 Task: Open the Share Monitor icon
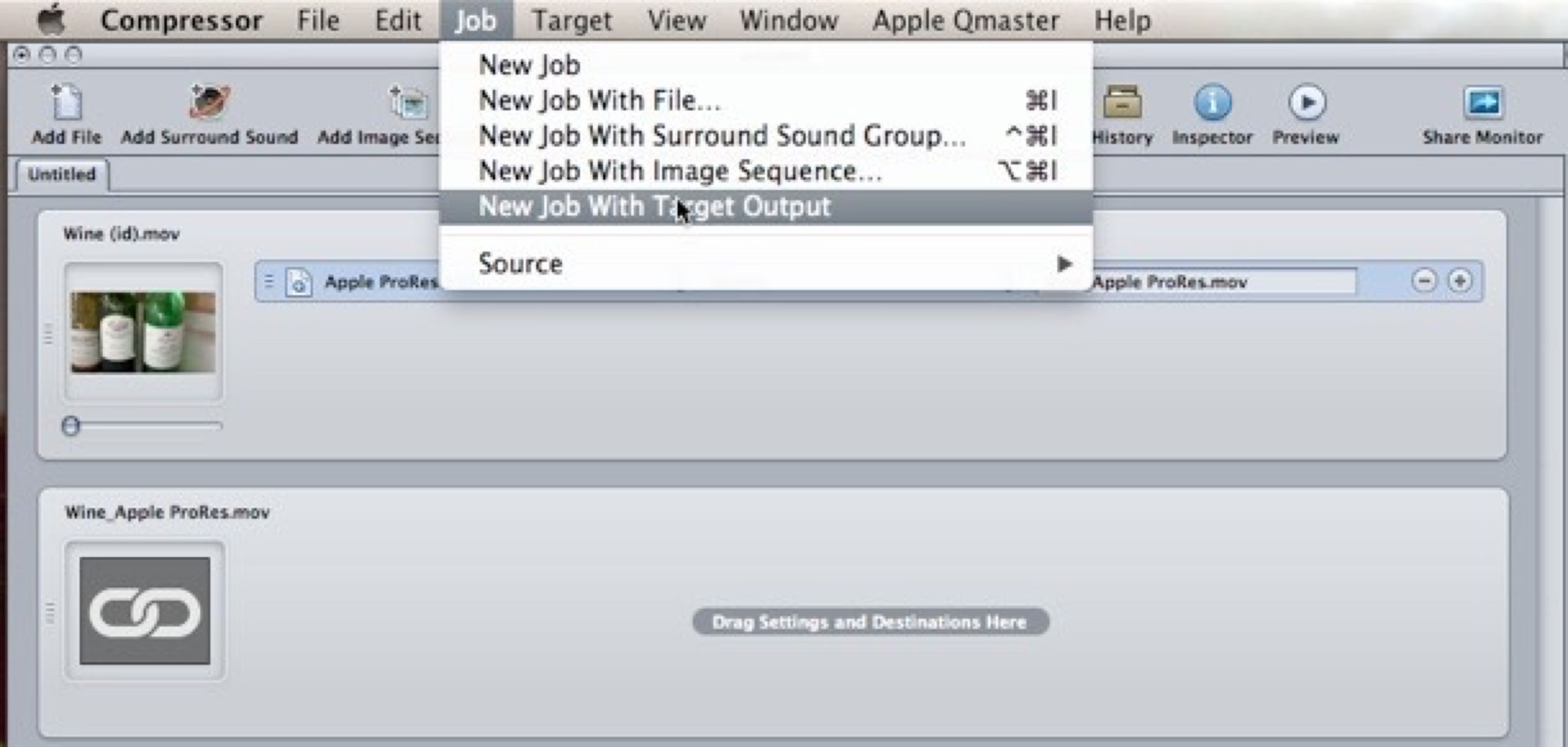(1482, 103)
